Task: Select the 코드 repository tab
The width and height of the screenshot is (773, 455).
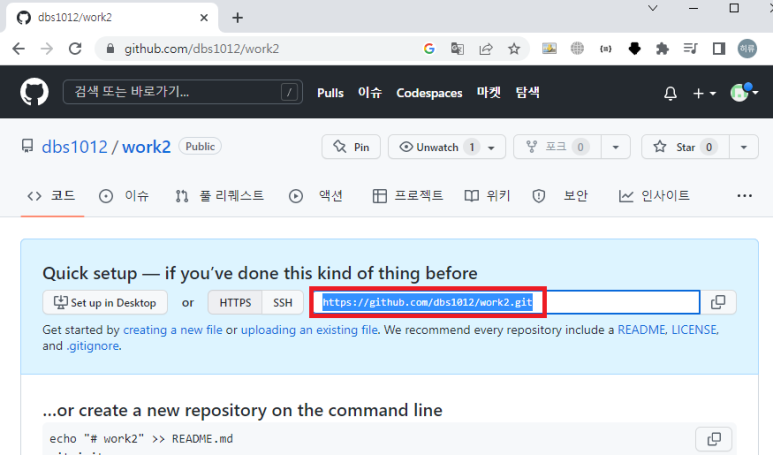Action: [x=52, y=196]
